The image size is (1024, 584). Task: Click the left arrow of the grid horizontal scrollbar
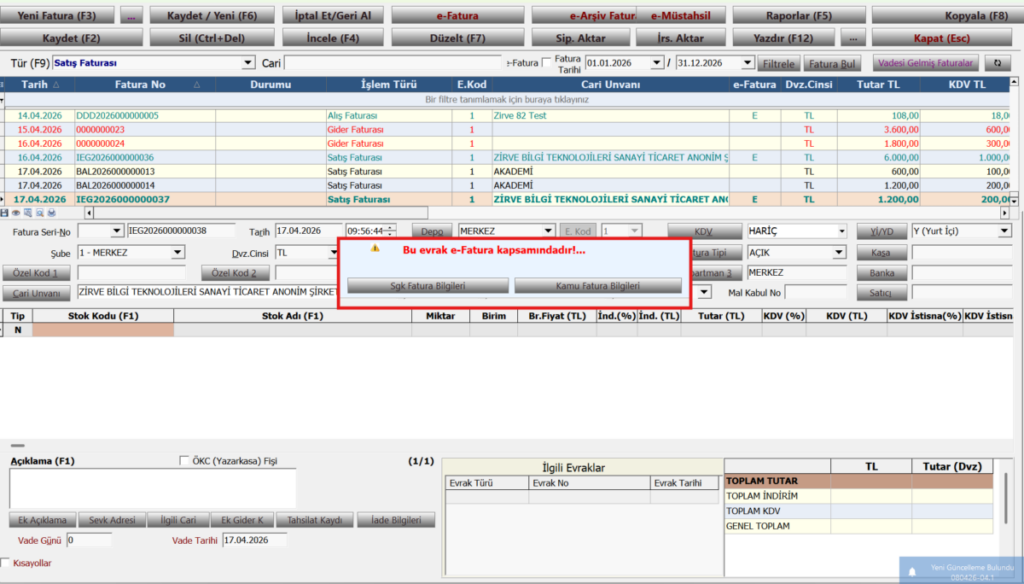(x=89, y=213)
